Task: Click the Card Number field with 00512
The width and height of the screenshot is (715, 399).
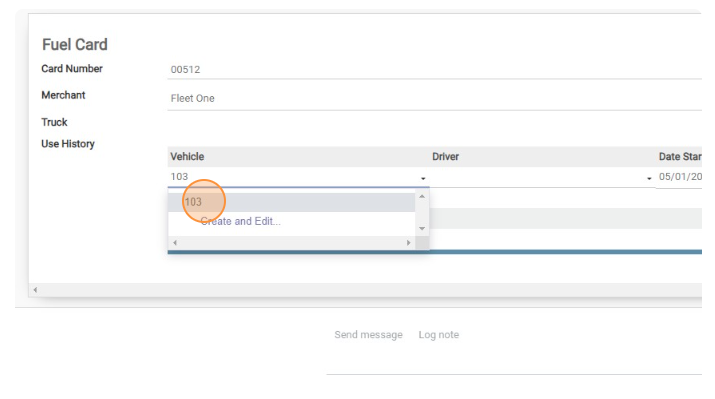Action: point(434,70)
